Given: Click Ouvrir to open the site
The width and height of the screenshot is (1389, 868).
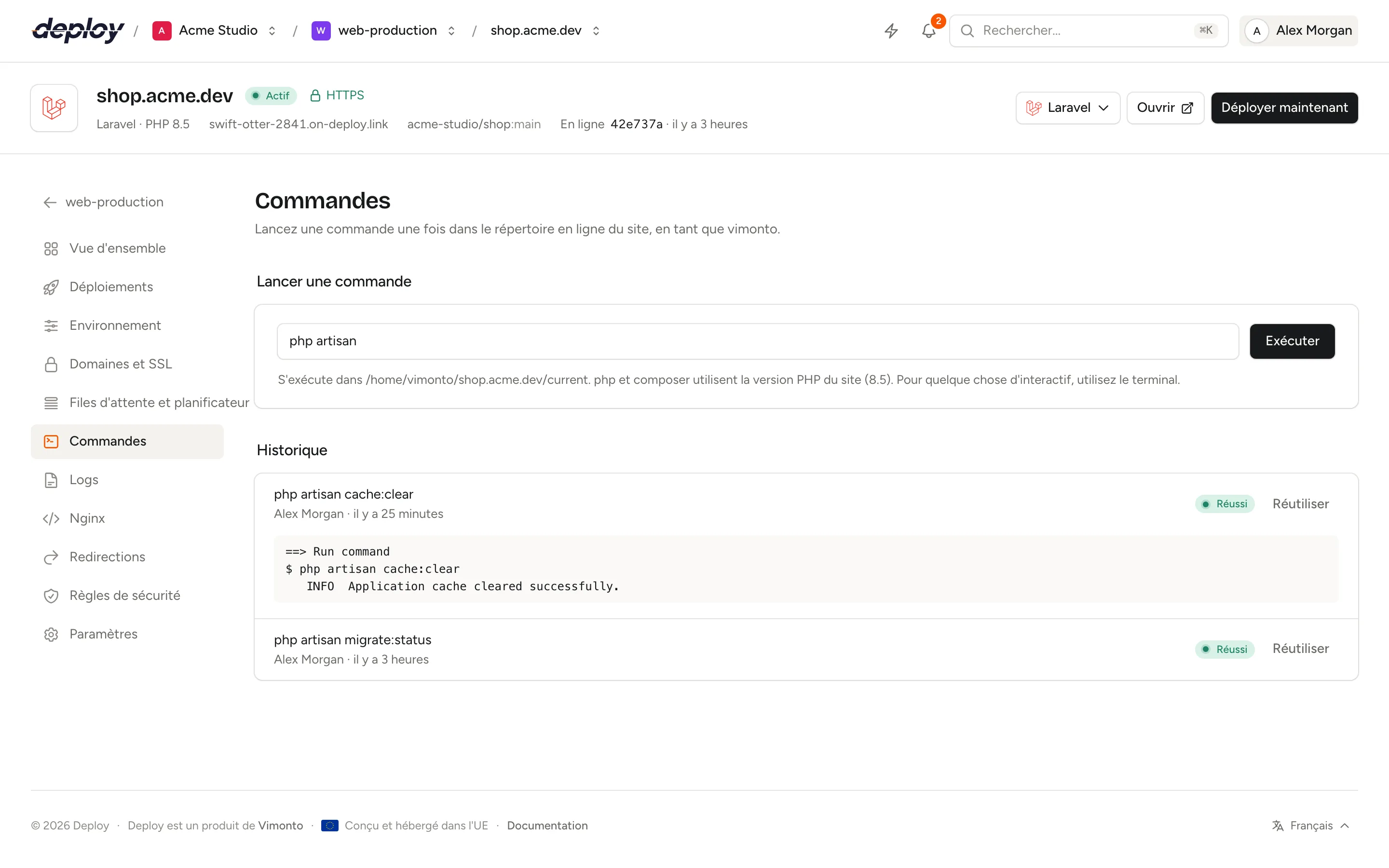Looking at the screenshot, I should (1165, 108).
